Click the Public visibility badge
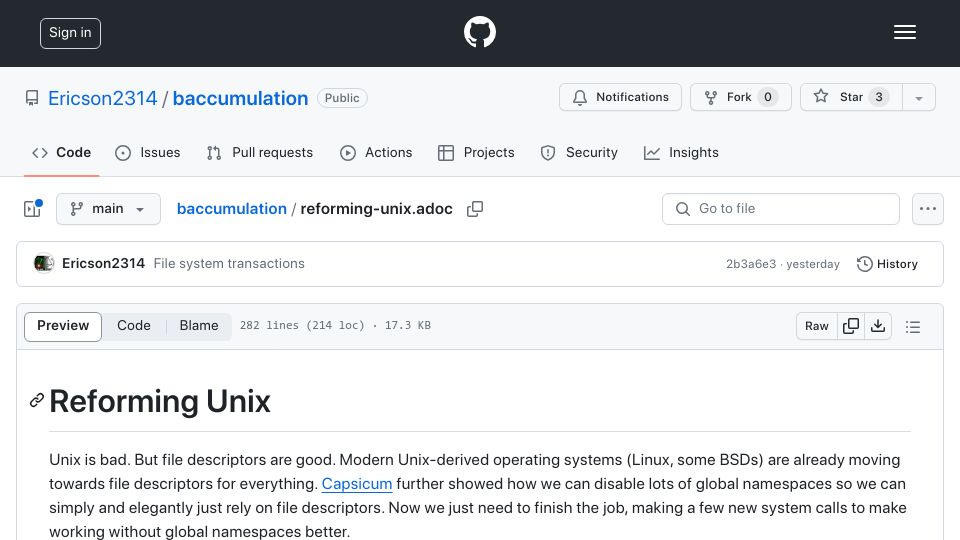Image resolution: width=960 pixels, height=540 pixels. [342, 98]
